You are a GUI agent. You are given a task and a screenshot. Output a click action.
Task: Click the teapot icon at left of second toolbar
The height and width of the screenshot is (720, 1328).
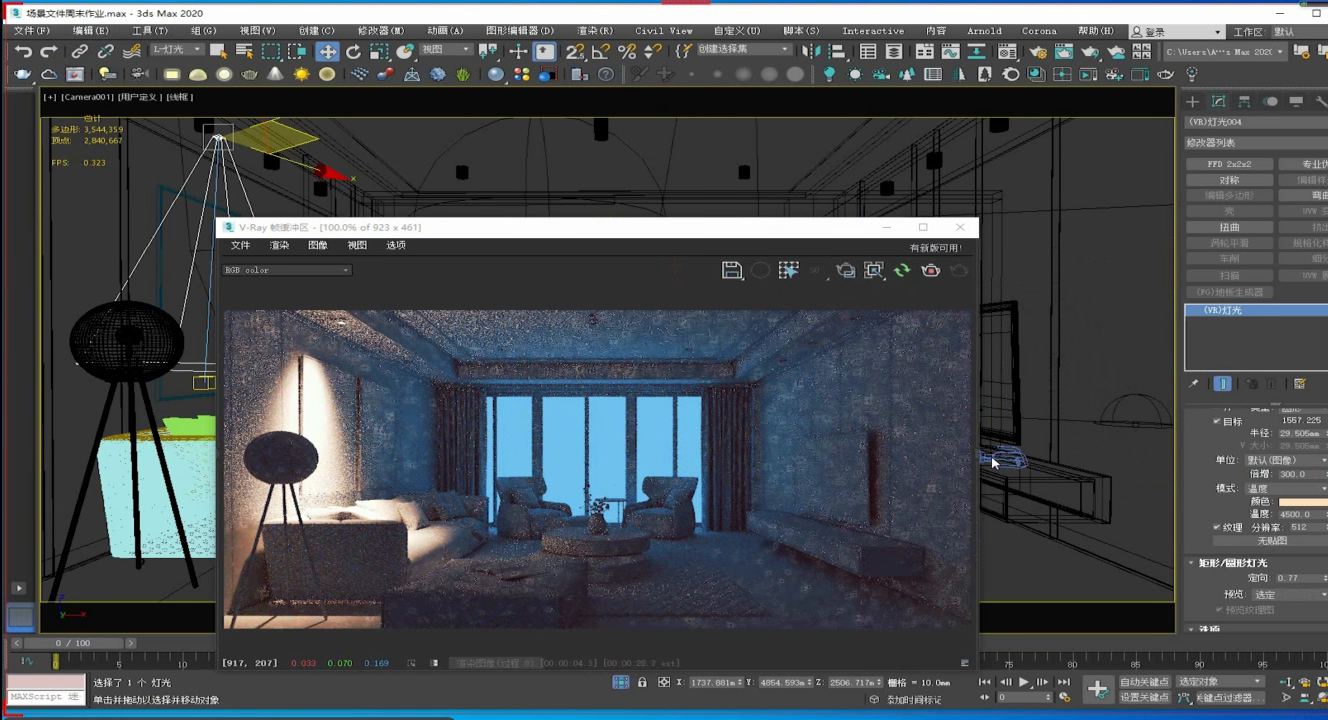pos(23,74)
